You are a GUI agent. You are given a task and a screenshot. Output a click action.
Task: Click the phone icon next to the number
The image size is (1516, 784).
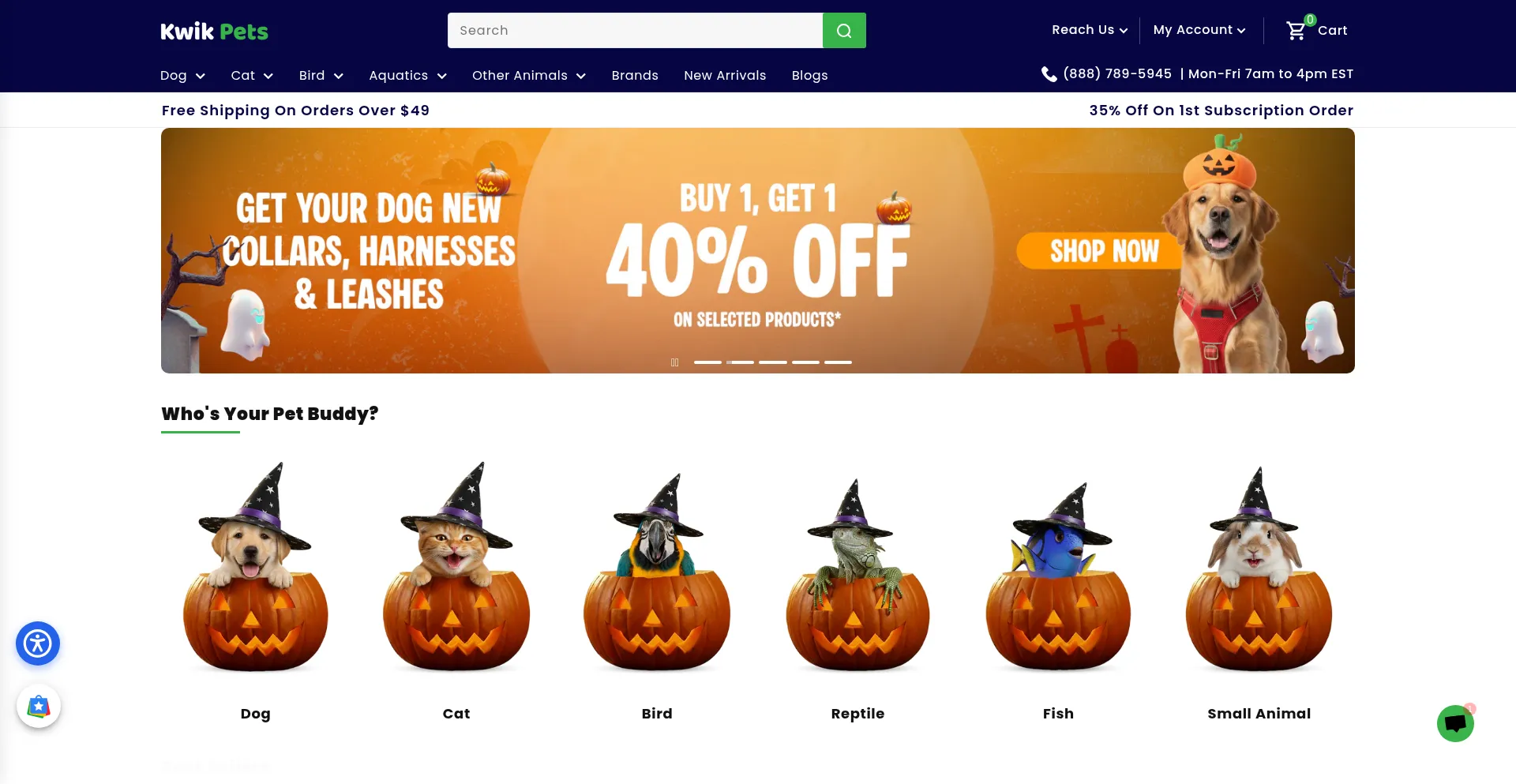[x=1049, y=74]
